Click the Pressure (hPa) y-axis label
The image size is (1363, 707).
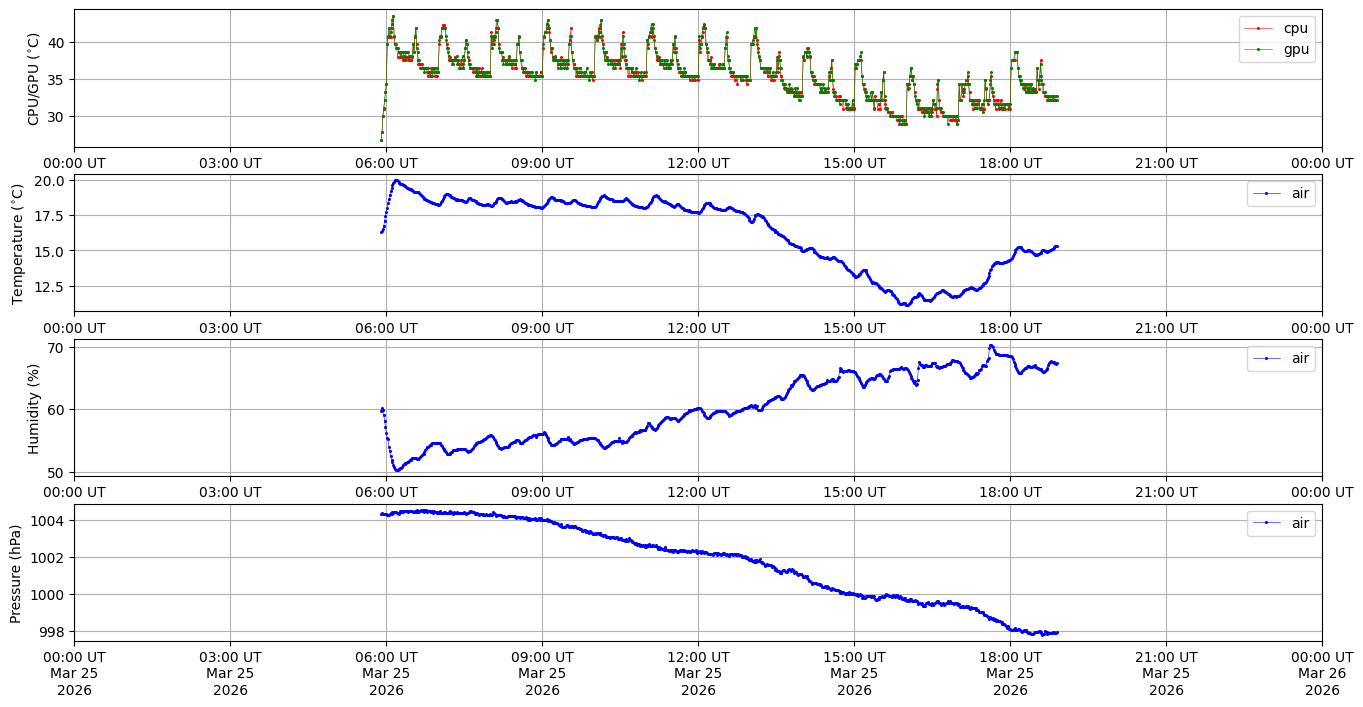tap(17, 572)
